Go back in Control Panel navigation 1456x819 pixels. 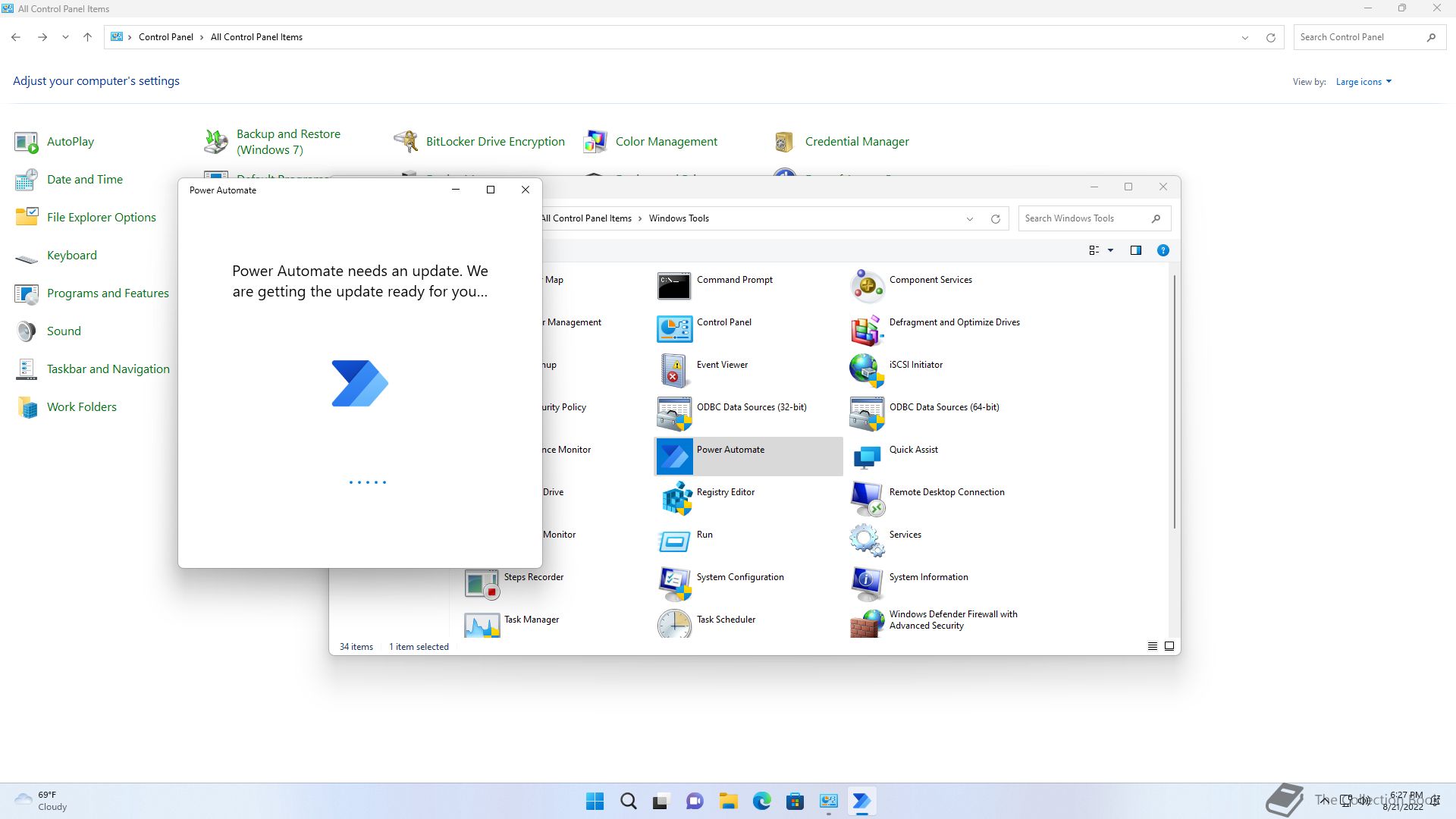click(x=16, y=37)
